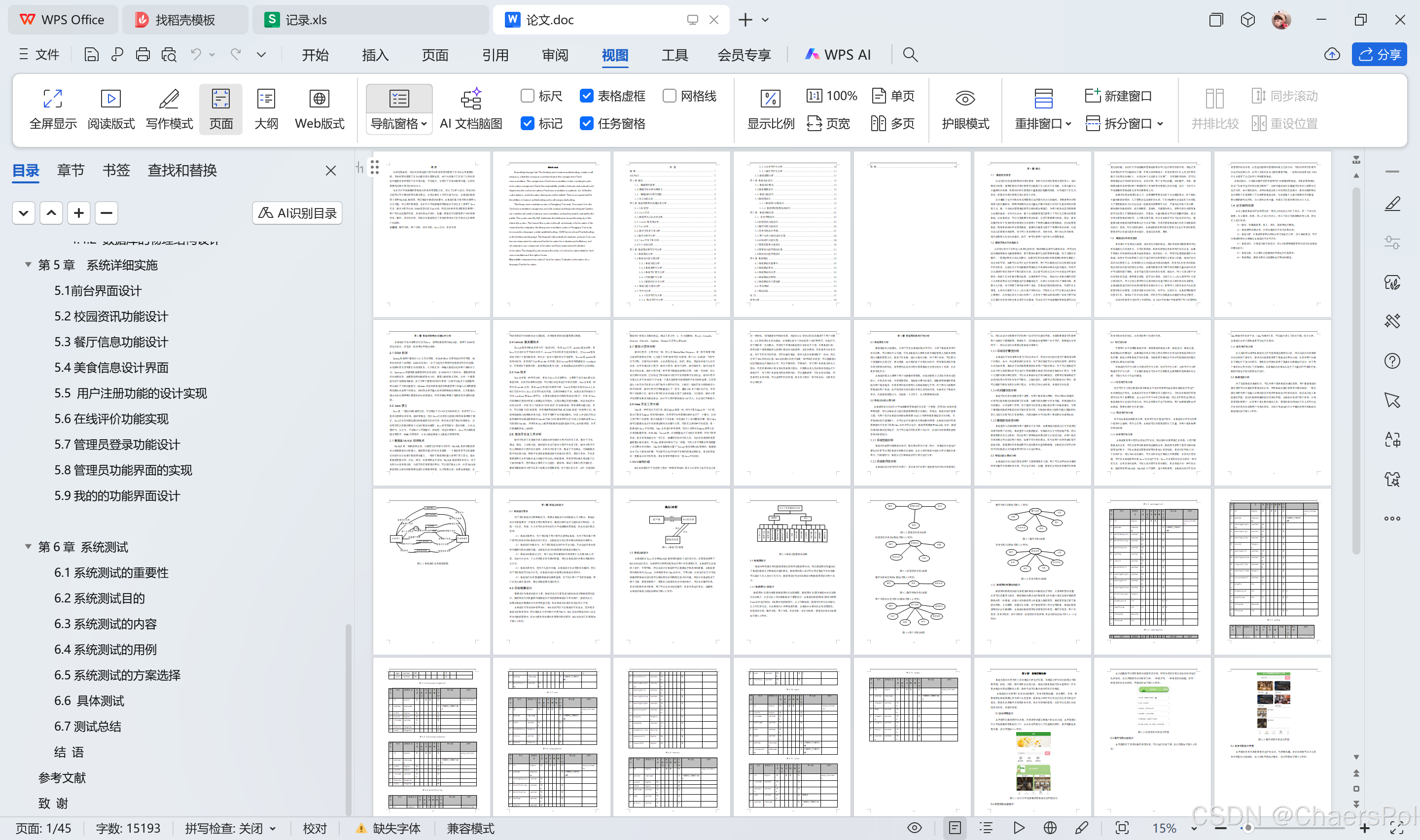Viewport: 1420px width, 840px height.
Task: Open WPS AI
Action: pyautogui.click(x=837, y=54)
